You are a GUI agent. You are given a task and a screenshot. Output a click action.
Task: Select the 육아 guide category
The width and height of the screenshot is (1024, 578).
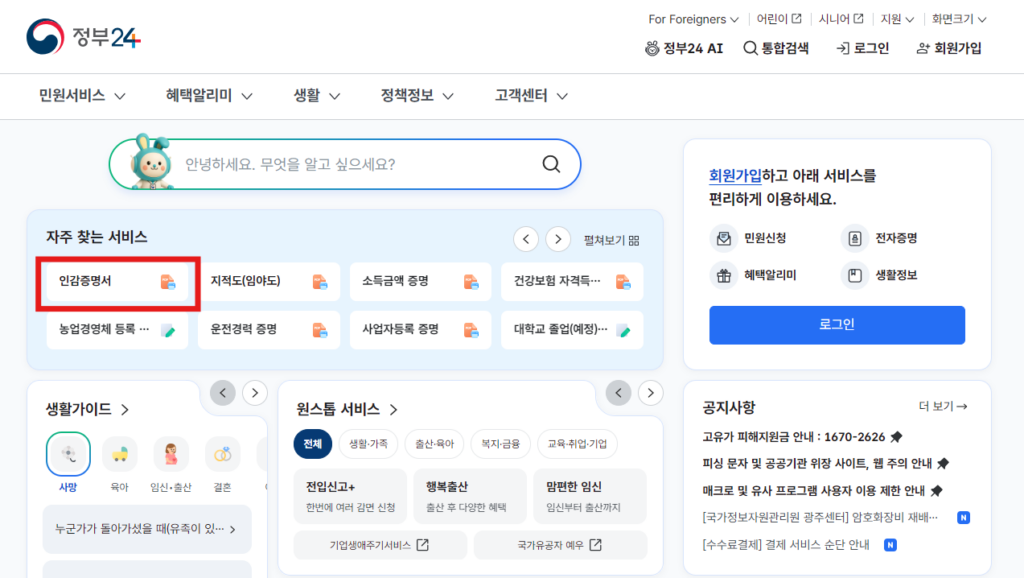[120, 462]
